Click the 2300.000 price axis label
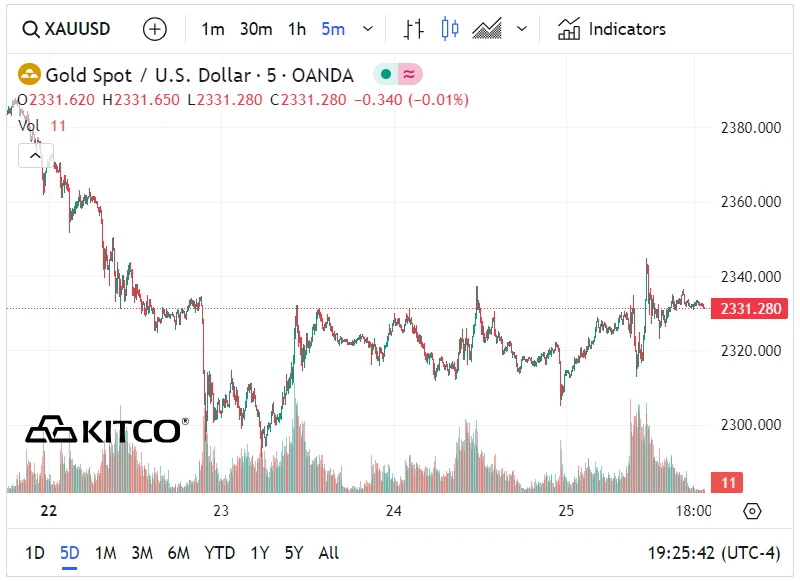Image resolution: width=800 pixels, height=581 pixels. 751,424
